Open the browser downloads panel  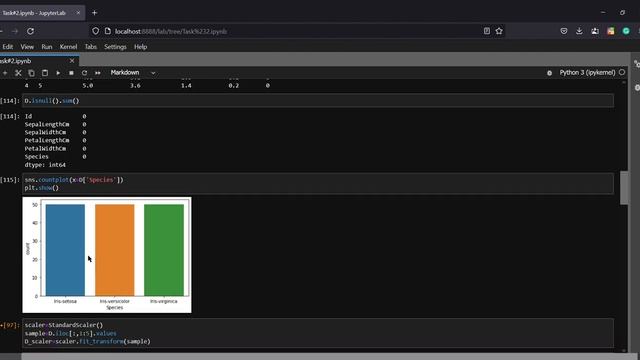[579, 31]
